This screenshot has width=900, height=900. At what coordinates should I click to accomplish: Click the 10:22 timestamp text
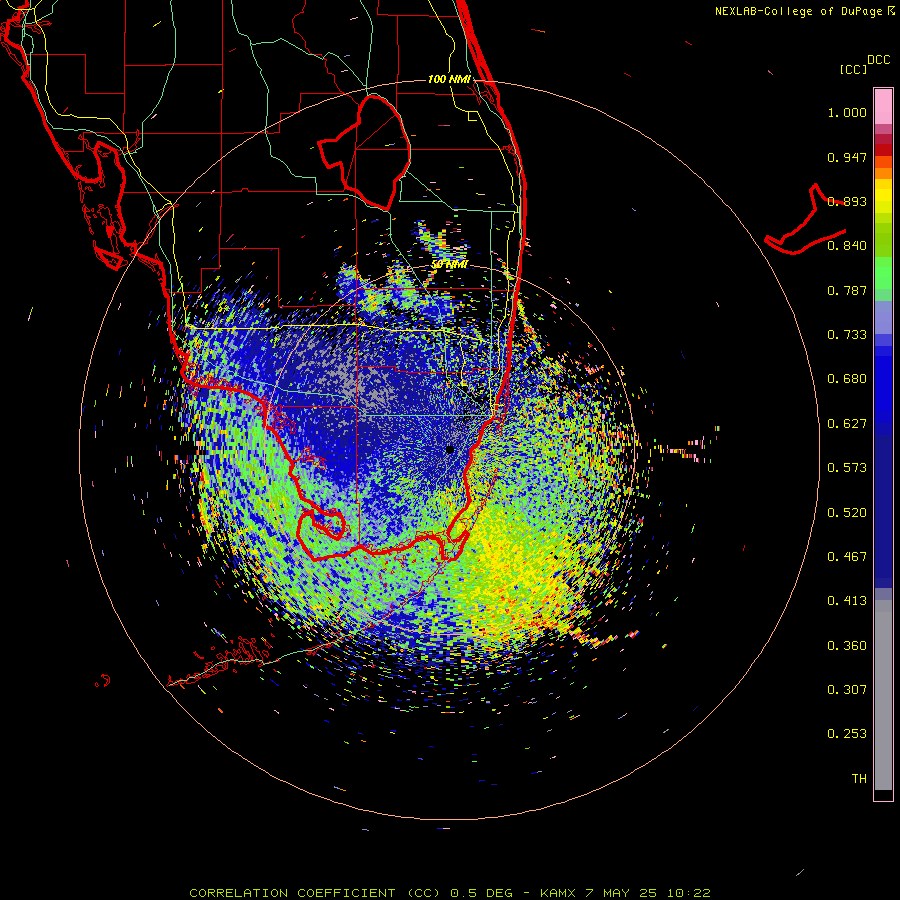688,893
